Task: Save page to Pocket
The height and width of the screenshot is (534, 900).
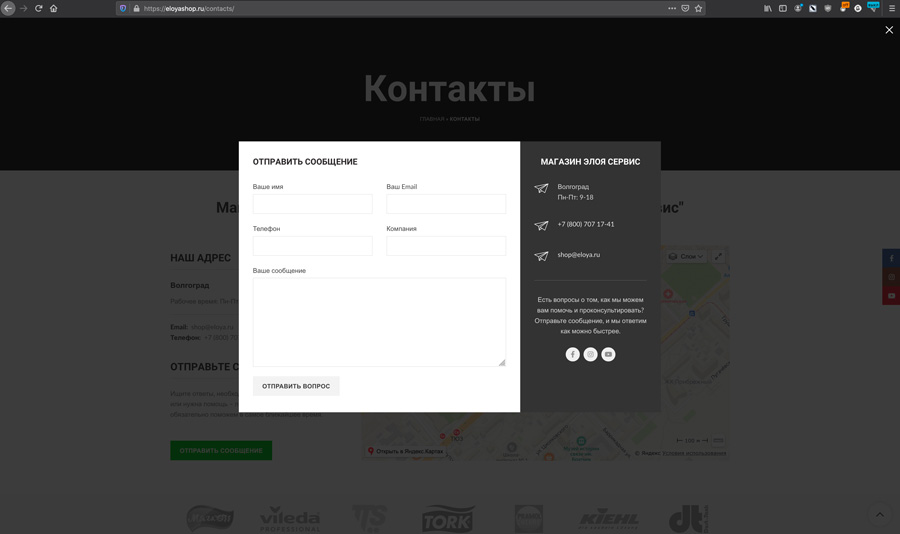Action: 685,9
